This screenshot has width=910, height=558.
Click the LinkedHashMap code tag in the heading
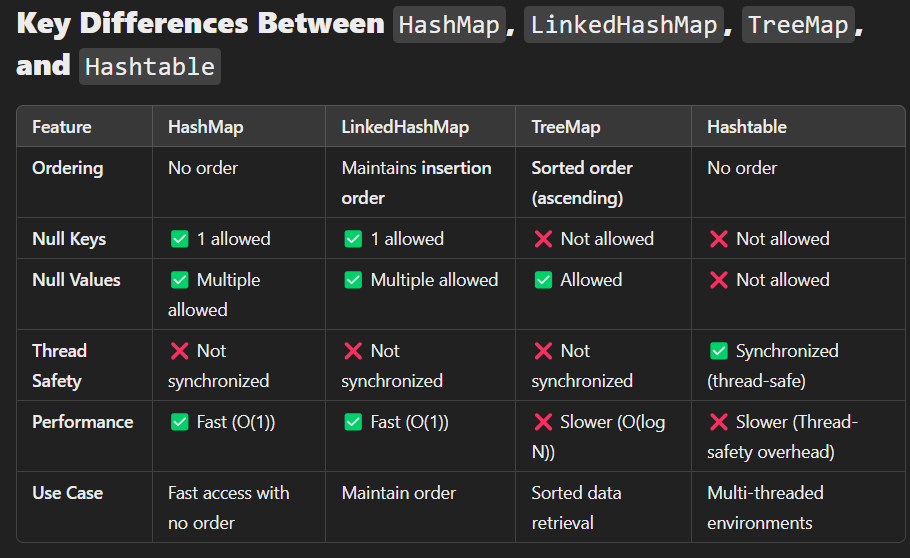pos(624,25)
